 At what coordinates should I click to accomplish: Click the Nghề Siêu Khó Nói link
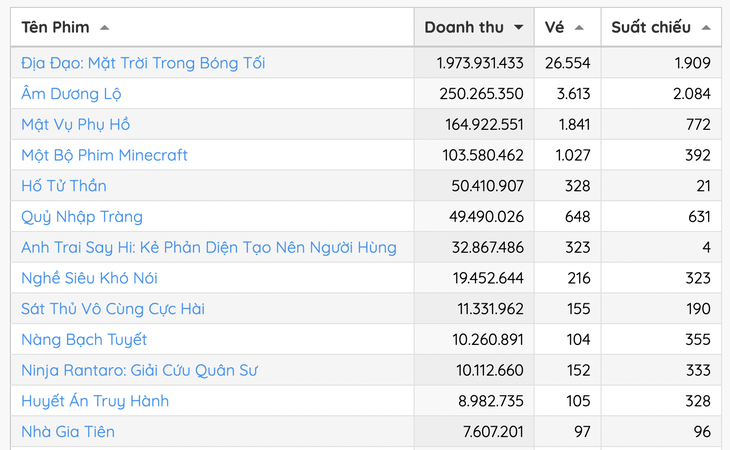(x=89, y=278)
